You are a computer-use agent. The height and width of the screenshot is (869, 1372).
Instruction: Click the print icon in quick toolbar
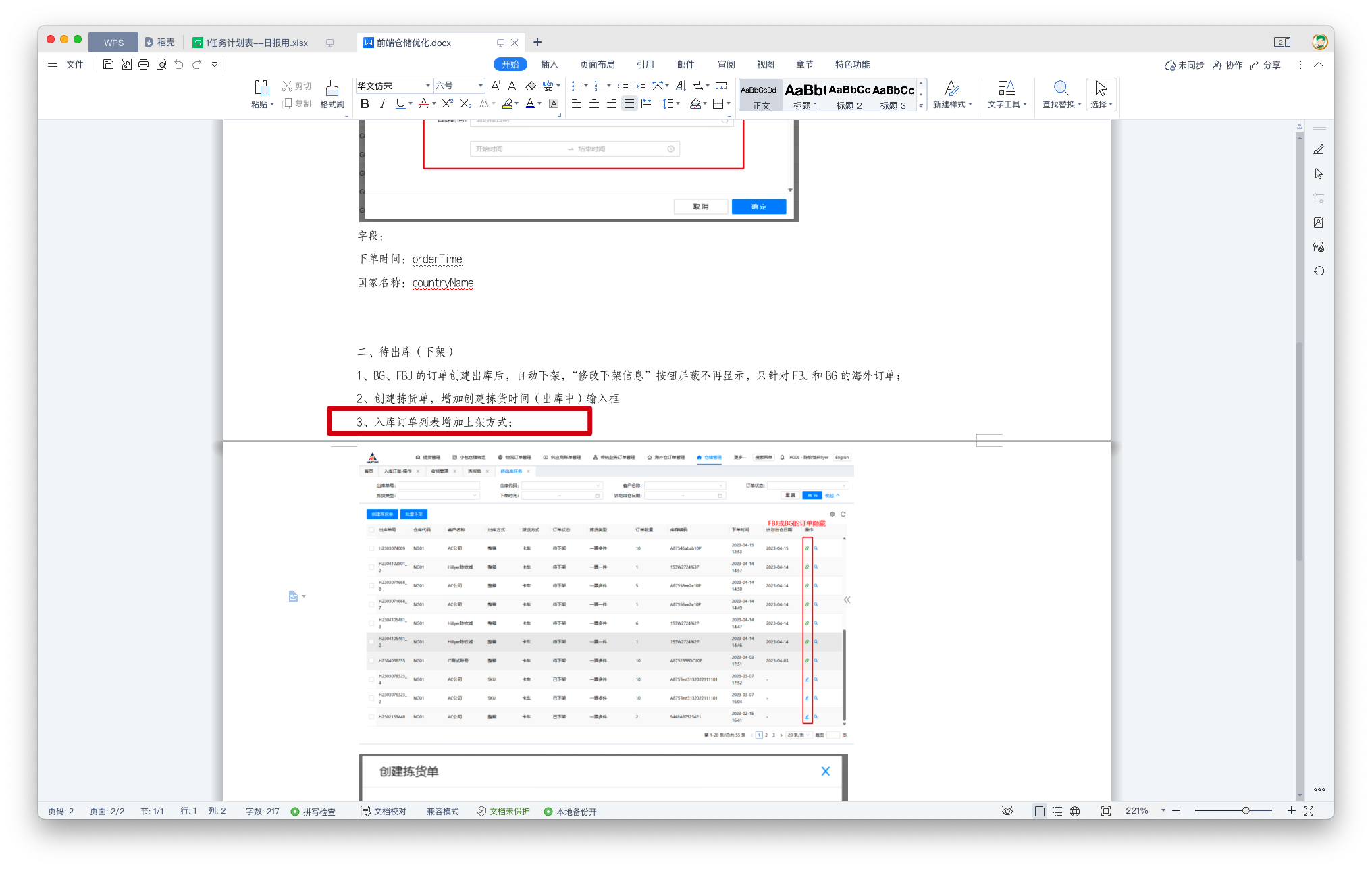coord(143,65)
